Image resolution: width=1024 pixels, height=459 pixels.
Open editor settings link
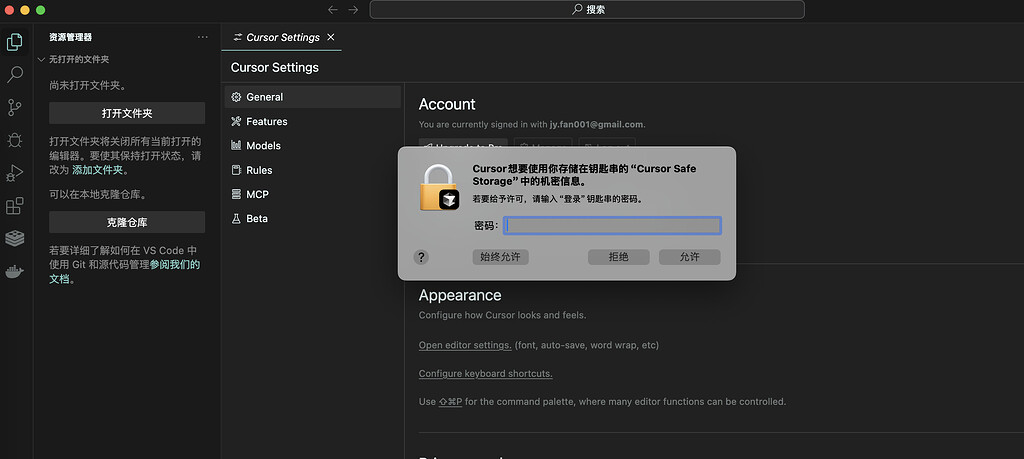tap(465, 345)
